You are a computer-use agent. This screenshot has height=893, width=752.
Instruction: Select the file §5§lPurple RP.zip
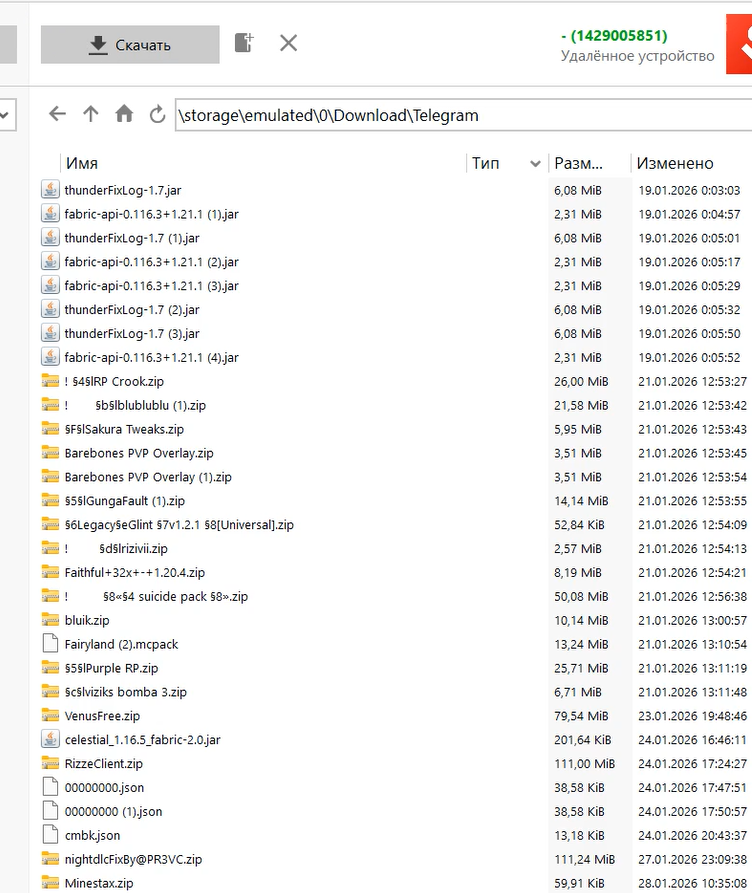pyautogui.click(x=111, y=668)
